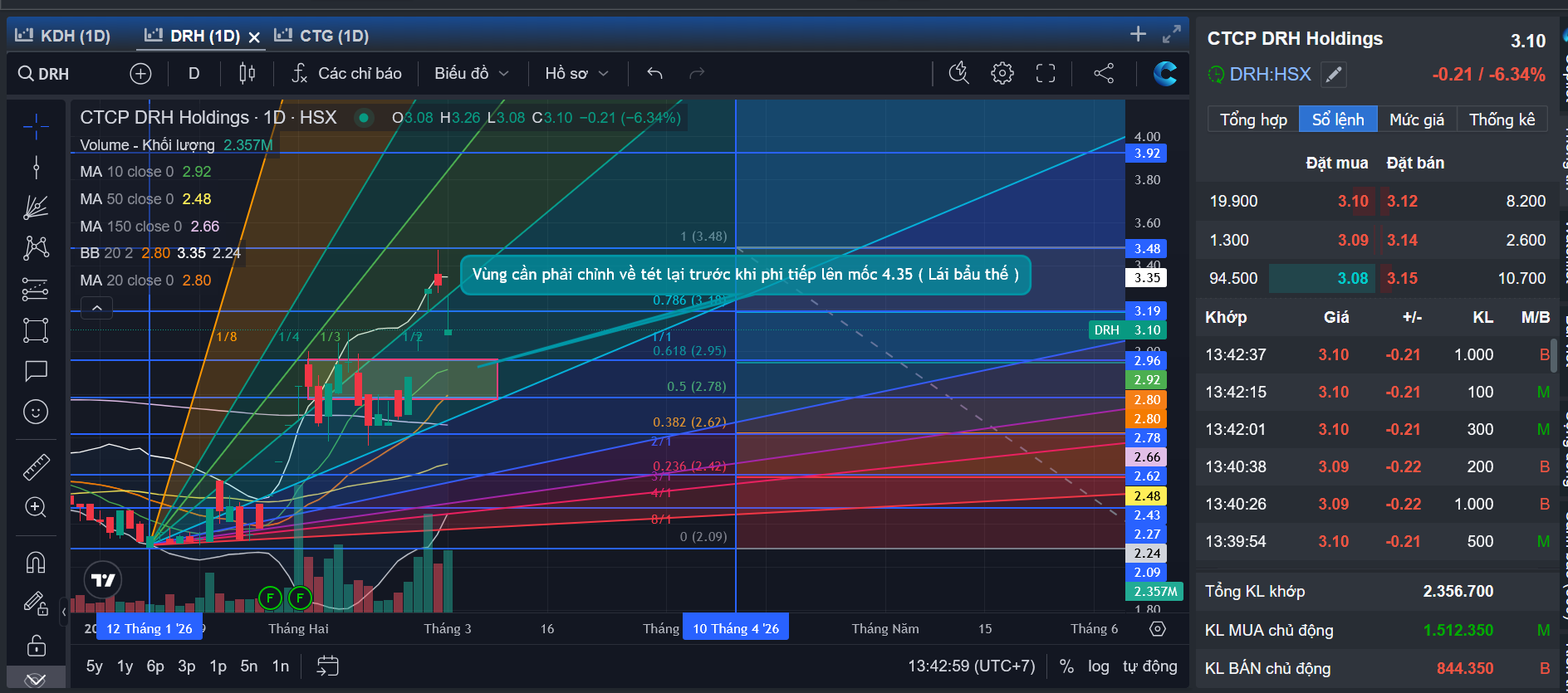Activate the zoom in tool

coord(36,507)
